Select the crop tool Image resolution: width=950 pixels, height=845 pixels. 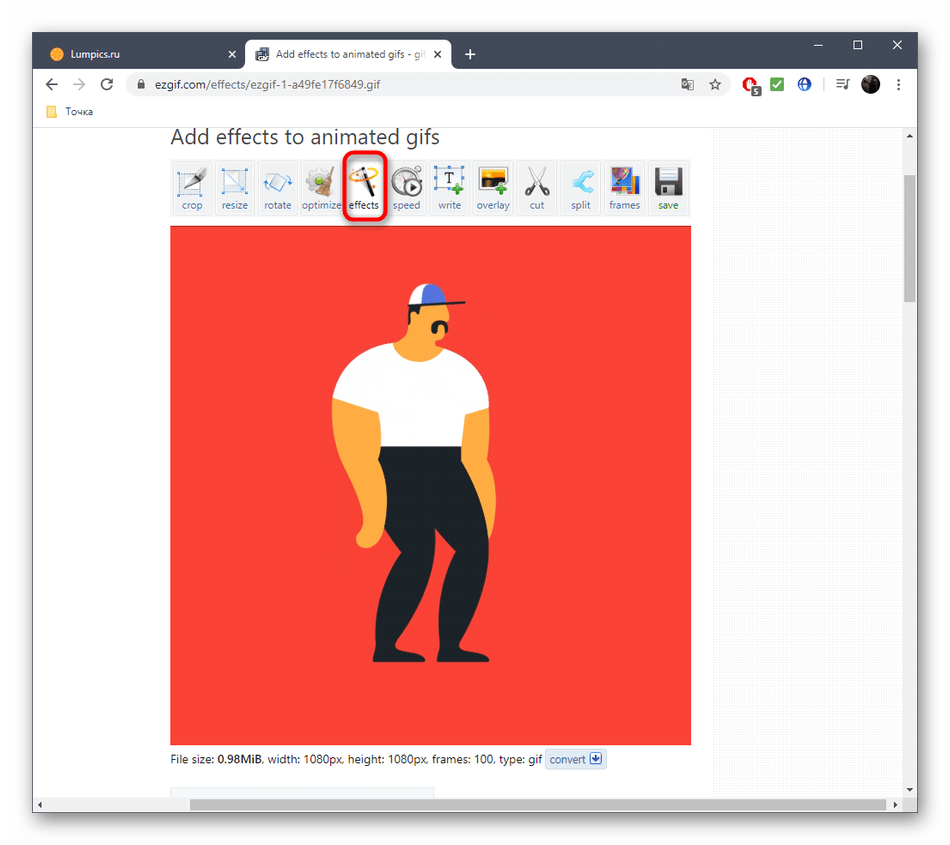(x=192, y=188)
